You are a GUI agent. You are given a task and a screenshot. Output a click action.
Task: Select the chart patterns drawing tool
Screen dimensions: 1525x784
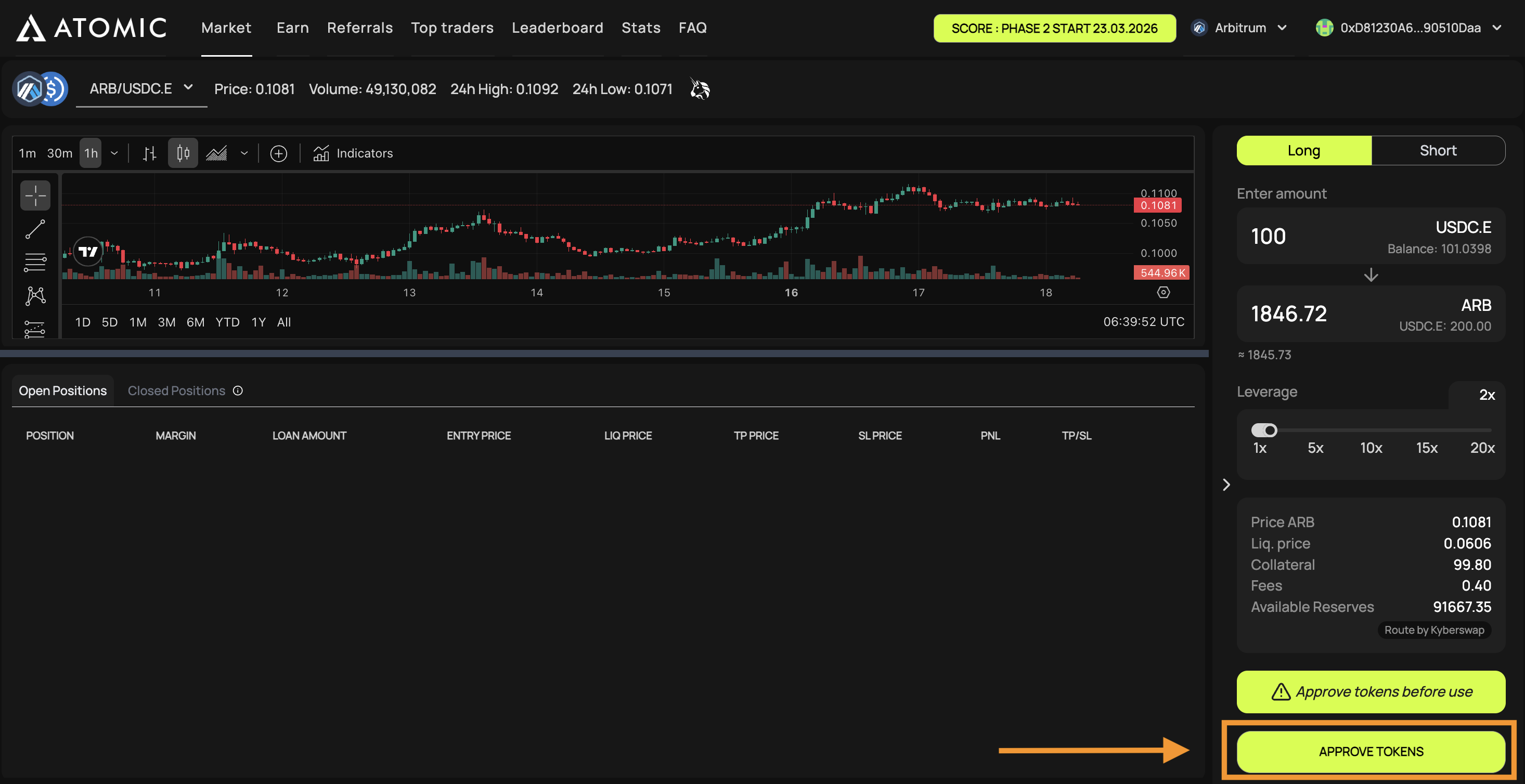click(35, 295)
